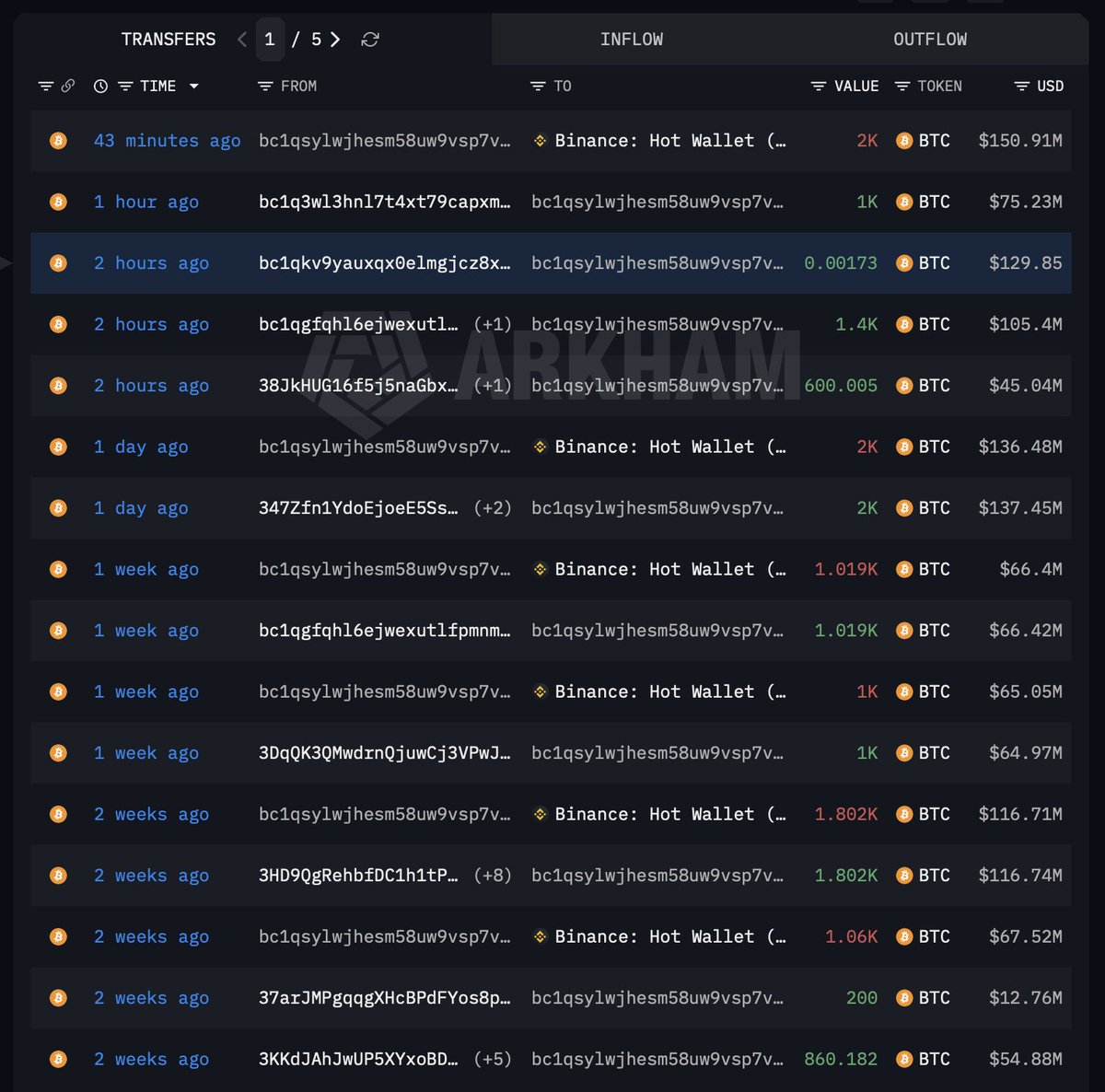The width and height of the screenshot is (1105, 1092).
Task: Open the 43 minutes ago transaction
Action: tap(167, 141)
